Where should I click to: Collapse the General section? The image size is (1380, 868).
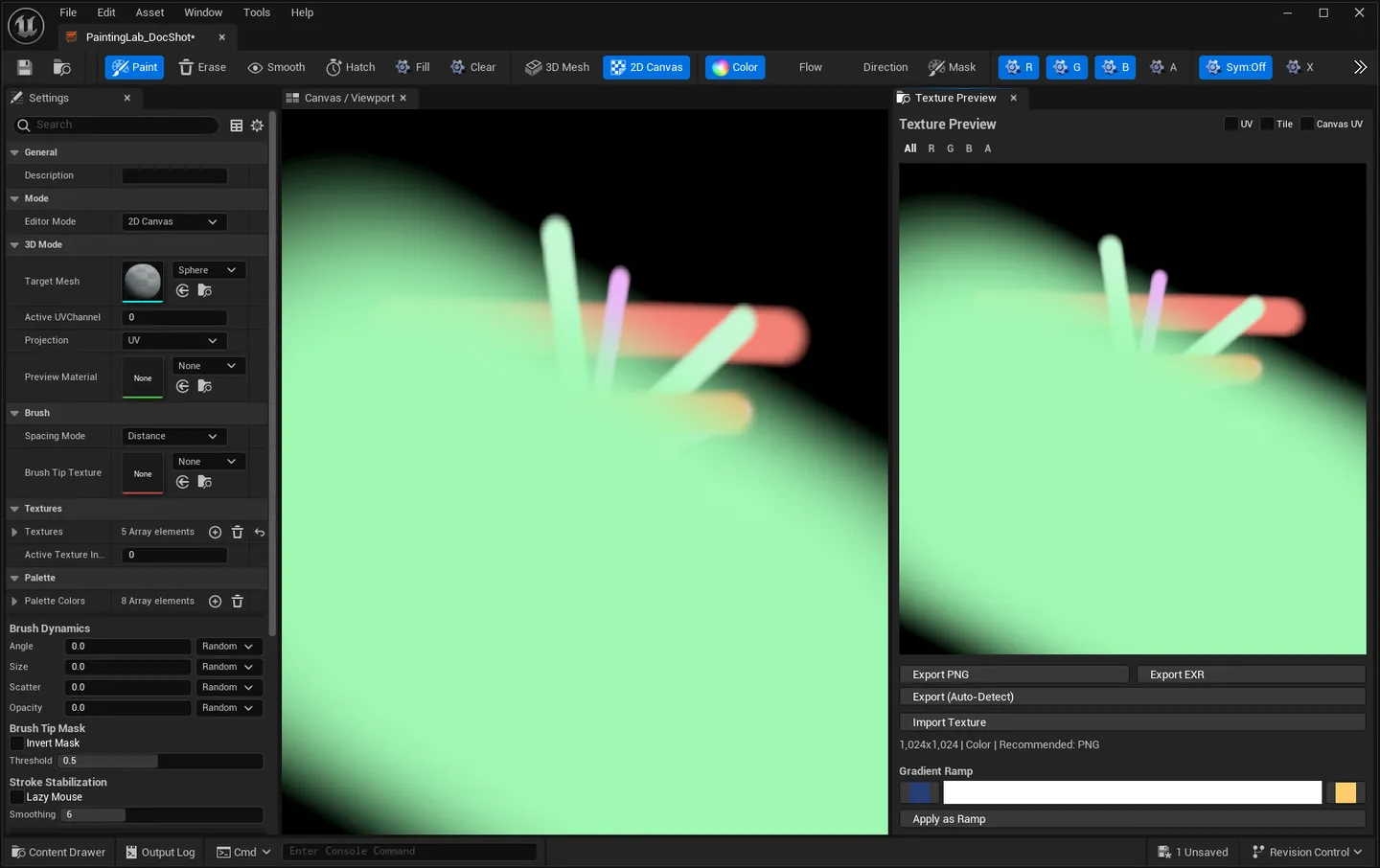click(14, 152)
